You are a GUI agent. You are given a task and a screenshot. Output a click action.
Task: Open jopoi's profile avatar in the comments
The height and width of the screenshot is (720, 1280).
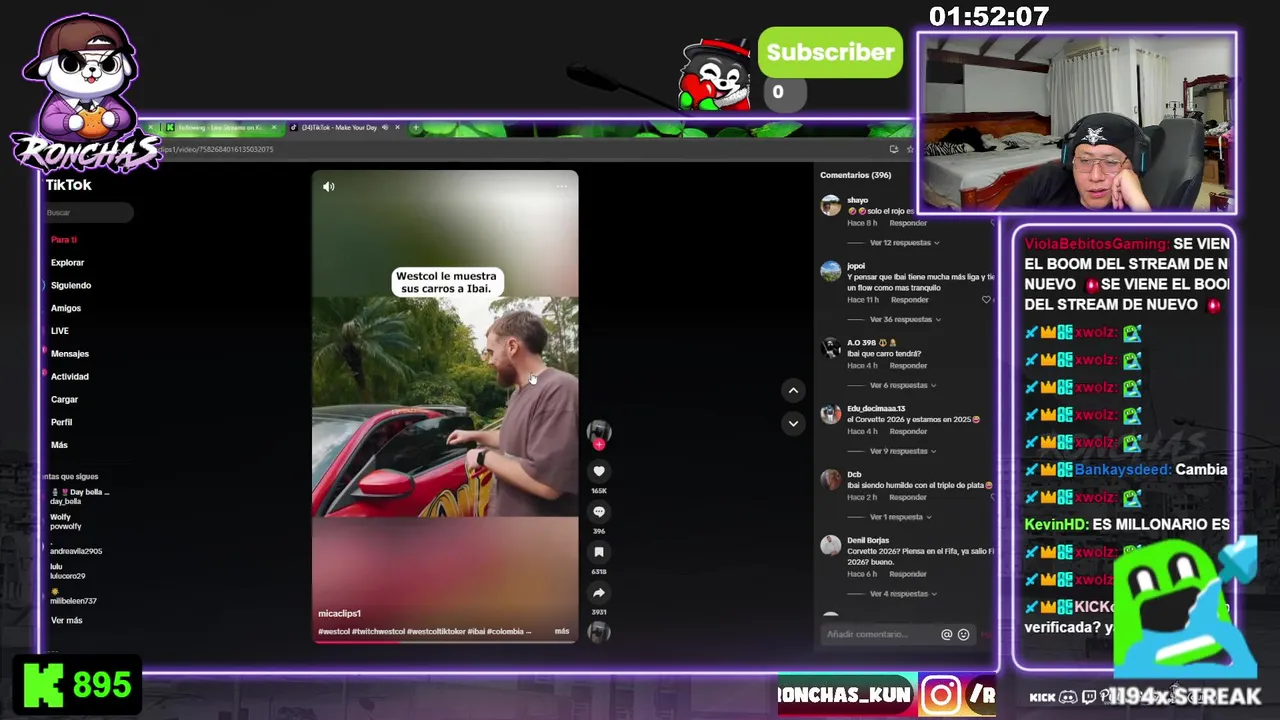(831, 271)
